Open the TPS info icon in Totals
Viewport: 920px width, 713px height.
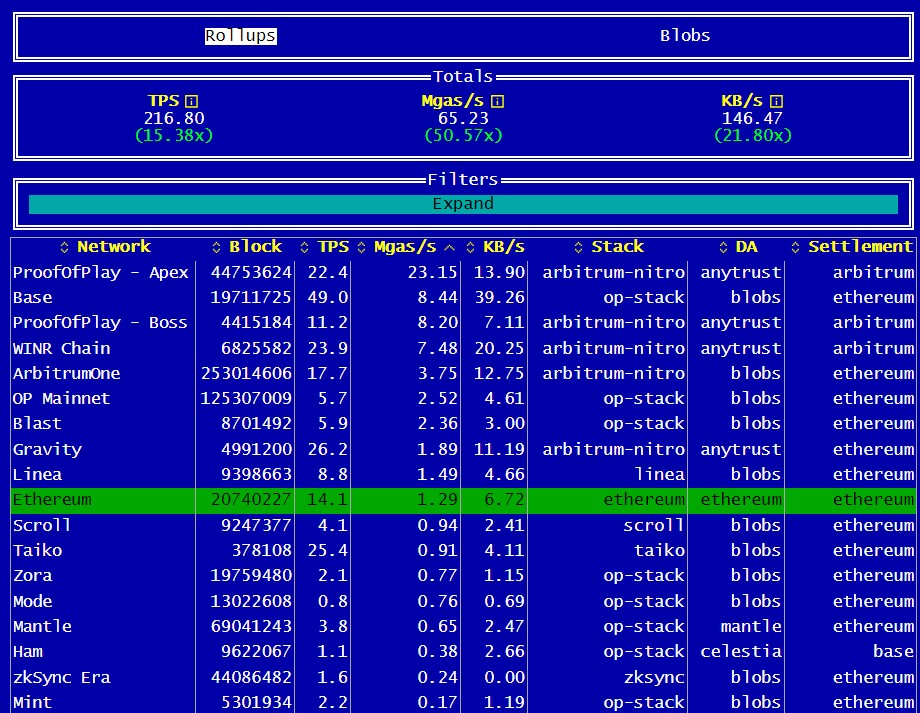[x=191, y=101]
